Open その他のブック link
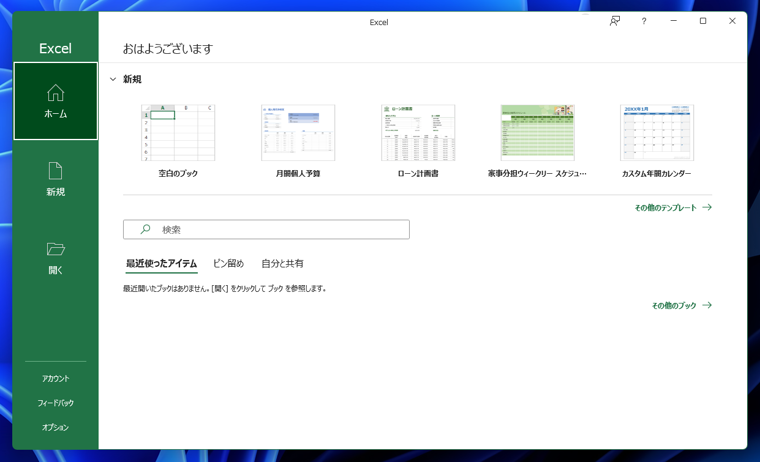The width and height of the screenshot is (760, 462). click(681, 305)
